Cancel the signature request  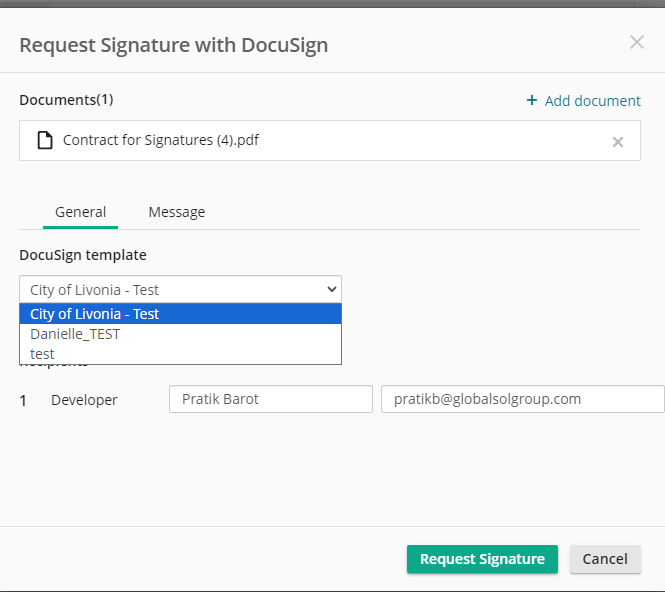click(605, 559)
